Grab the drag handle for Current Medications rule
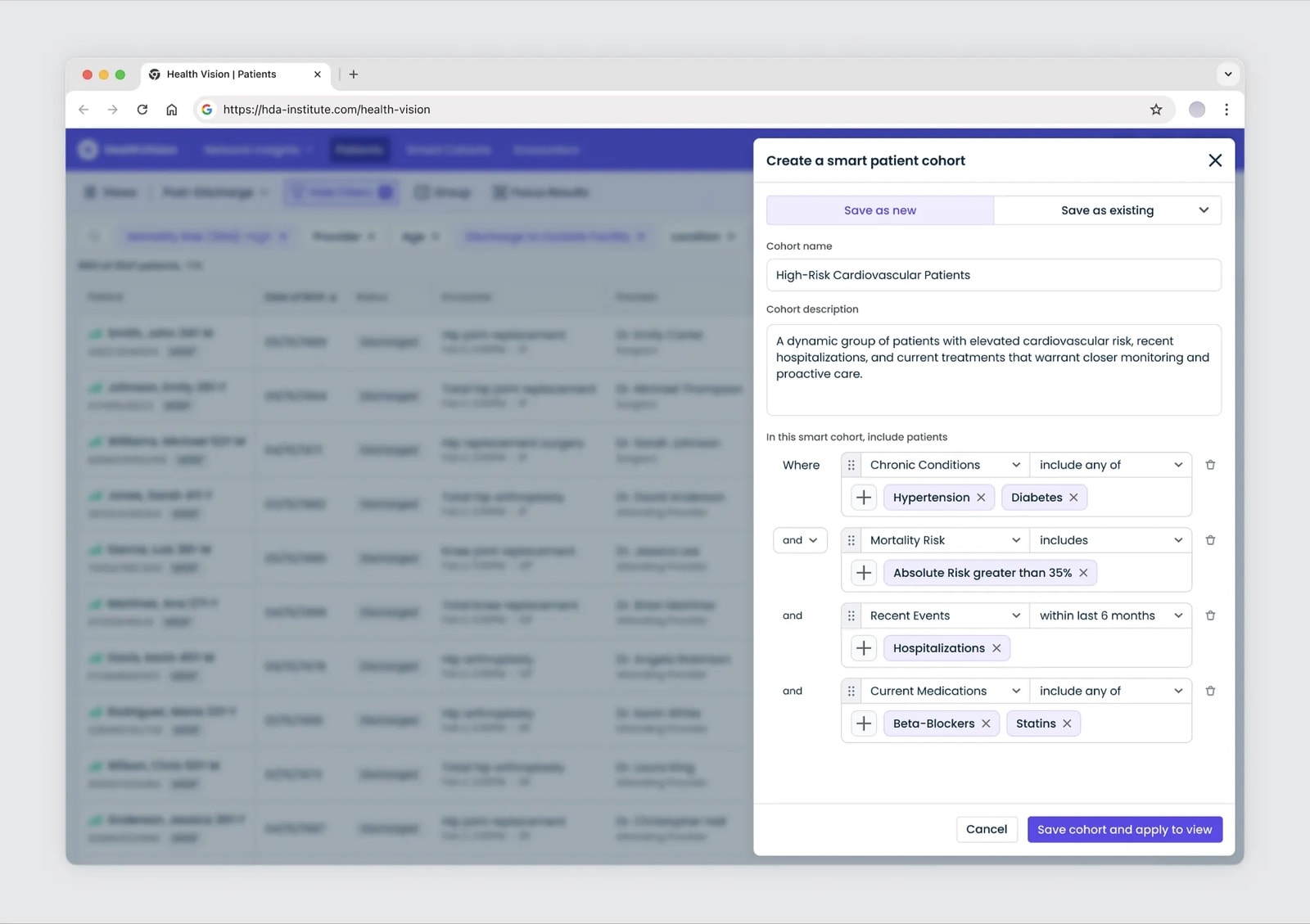 click(x=851, y=691)
